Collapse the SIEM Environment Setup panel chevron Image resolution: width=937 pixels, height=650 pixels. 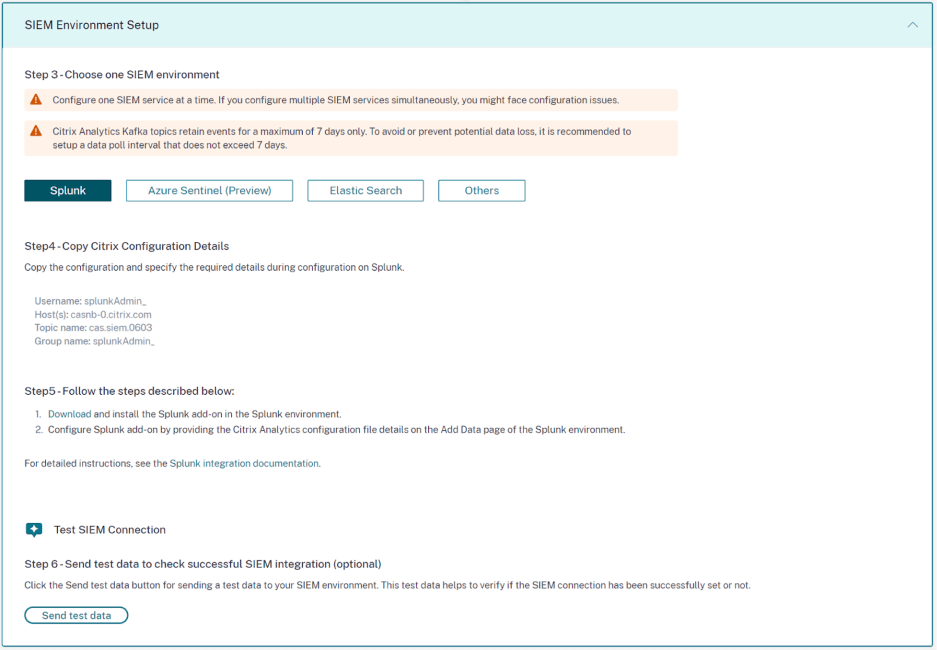(x=912, y=25)
